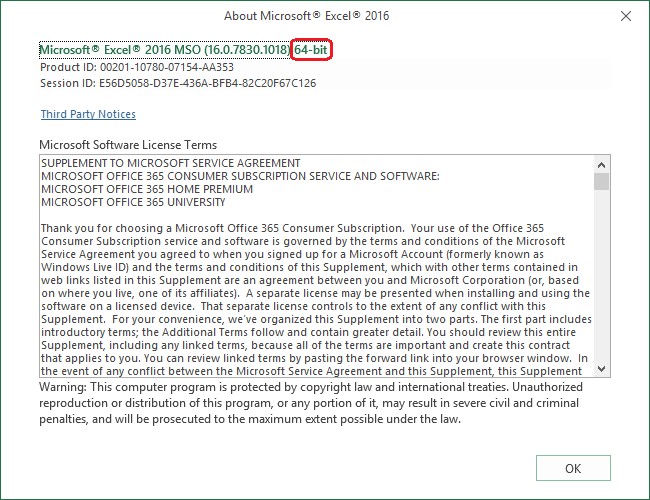650x500 pixels.
Task: Click 'SUPPLEMENT TO MICROSOFT SERVICE AGREEMENT' line
Action: point(170,163)
